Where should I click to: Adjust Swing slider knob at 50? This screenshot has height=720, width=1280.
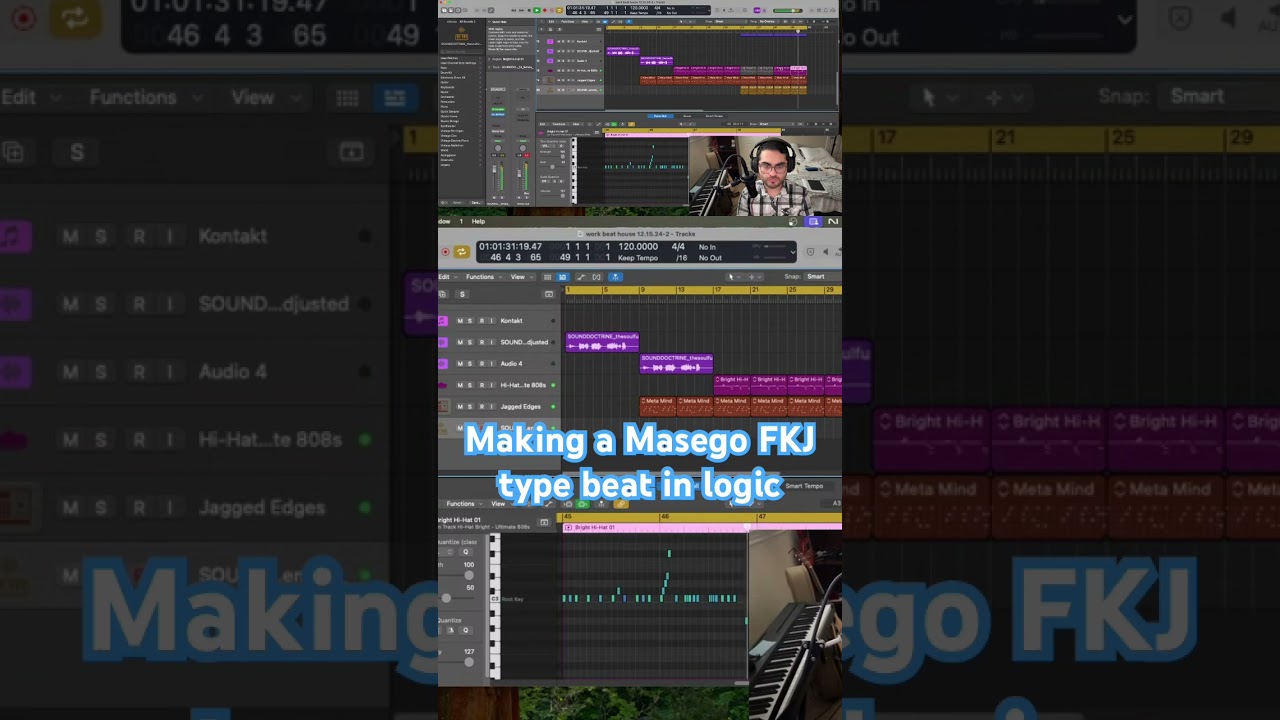[x=446, y=598]
